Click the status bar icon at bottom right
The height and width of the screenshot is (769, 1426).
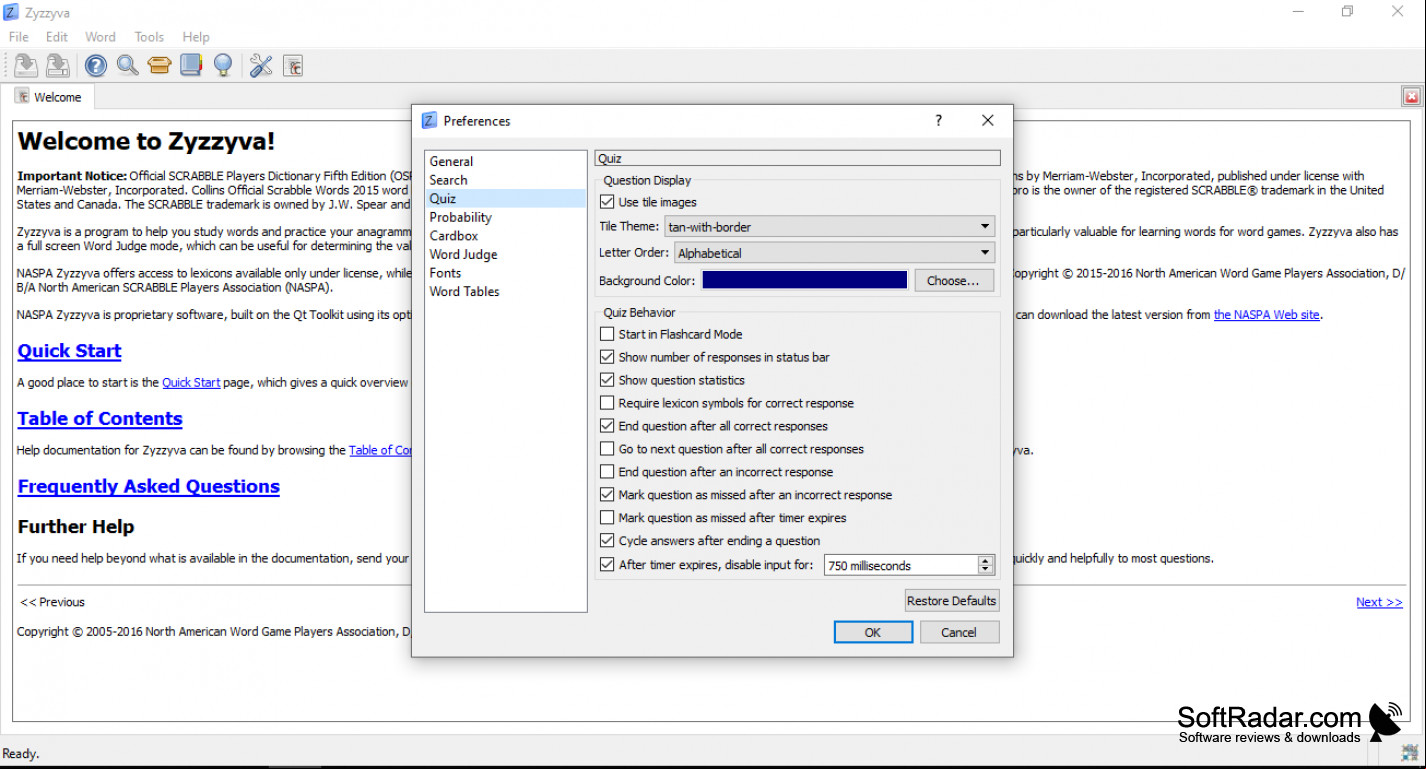[x=1409, y=751]
